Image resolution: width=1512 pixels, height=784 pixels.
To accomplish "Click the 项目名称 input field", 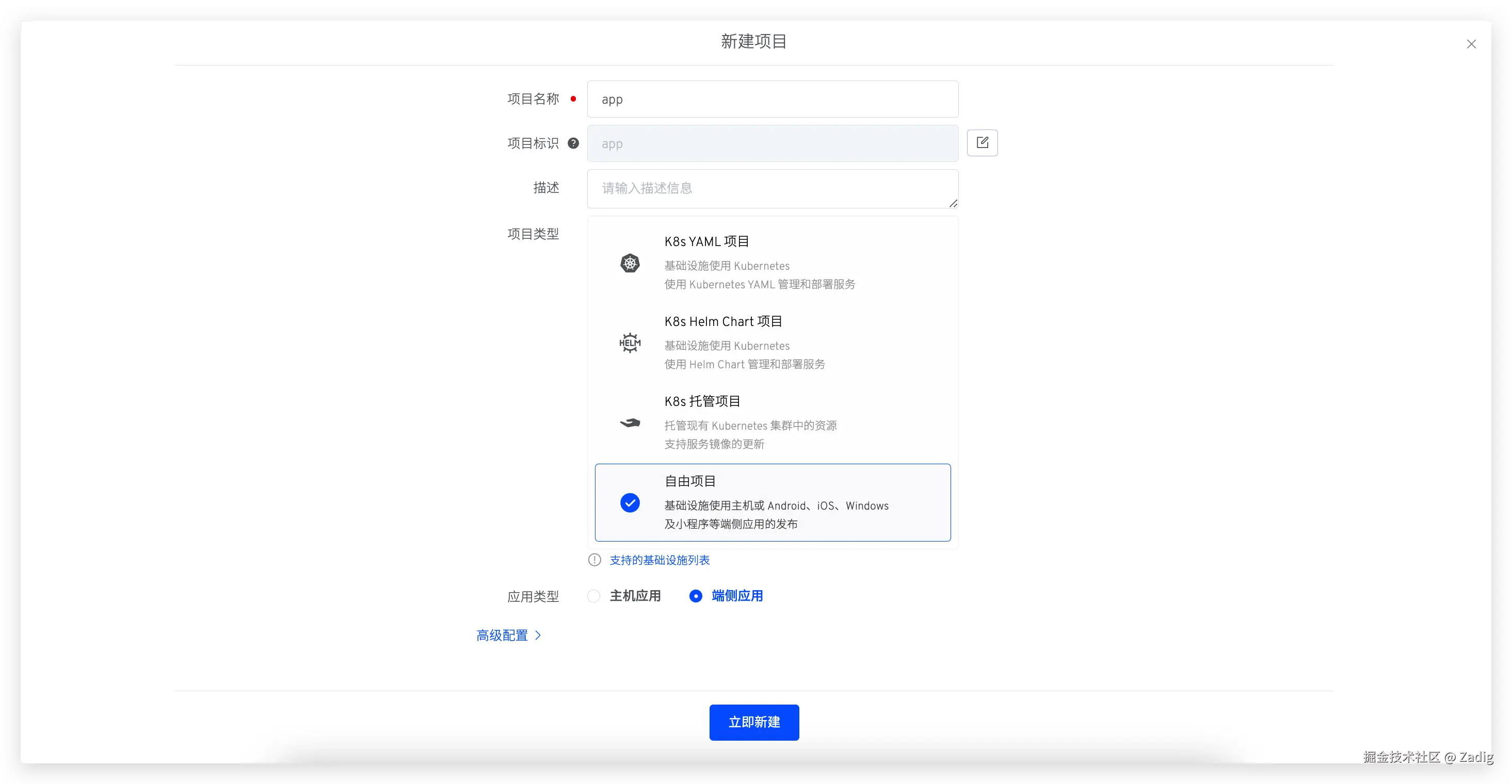I will click(773, 99).
